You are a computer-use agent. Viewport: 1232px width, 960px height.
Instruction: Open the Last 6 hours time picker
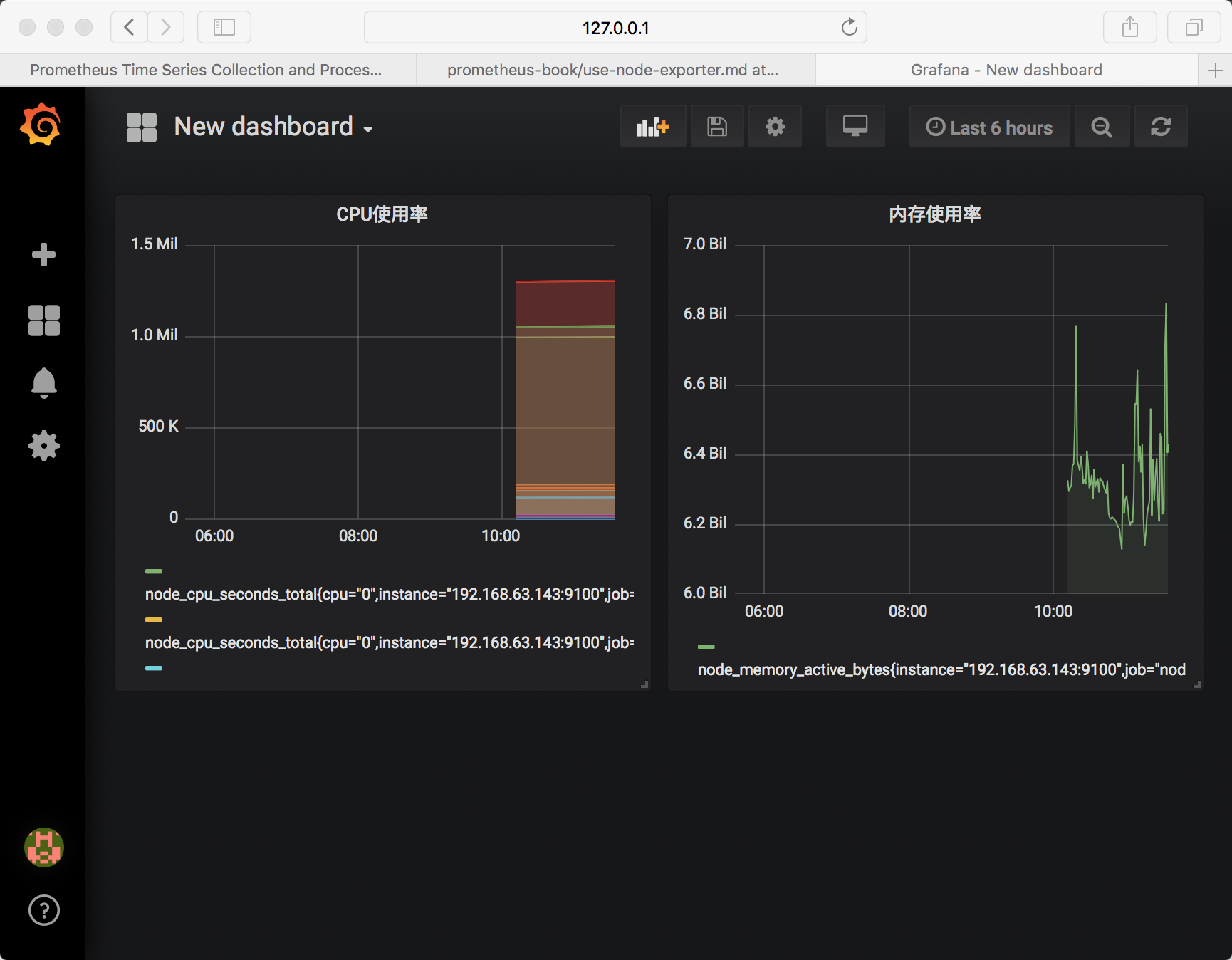click(x=989, y=127)
